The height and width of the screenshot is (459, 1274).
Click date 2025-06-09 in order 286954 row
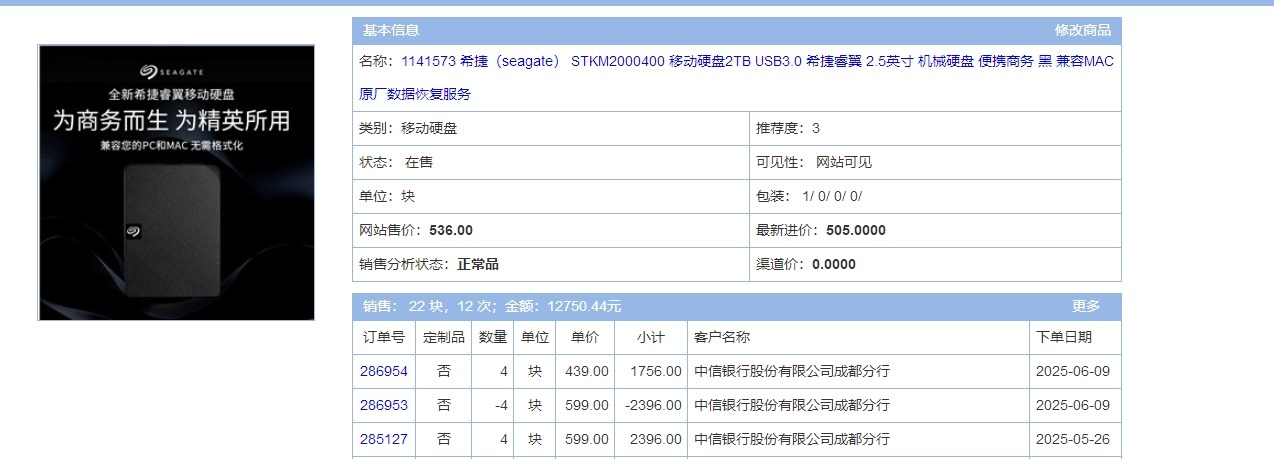(x=1073, y=371)
